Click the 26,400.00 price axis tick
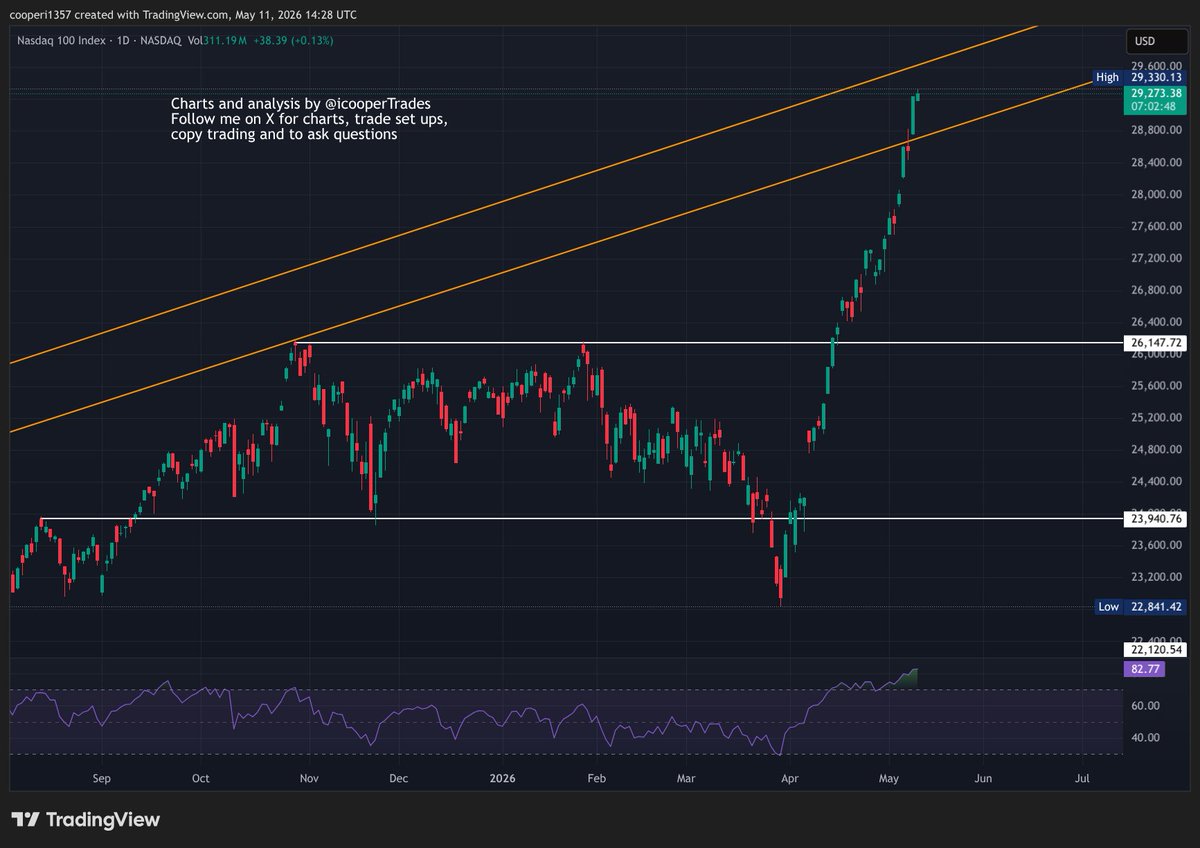Screen dimensions: 1200x848 [x=1158, y=322]
